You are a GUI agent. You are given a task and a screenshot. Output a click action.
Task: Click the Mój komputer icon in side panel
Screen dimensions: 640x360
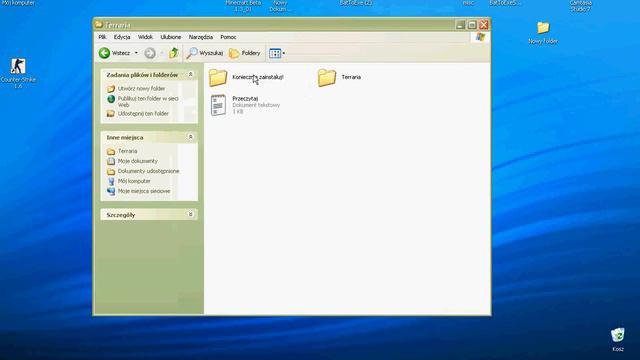click(x=111, y=181)
